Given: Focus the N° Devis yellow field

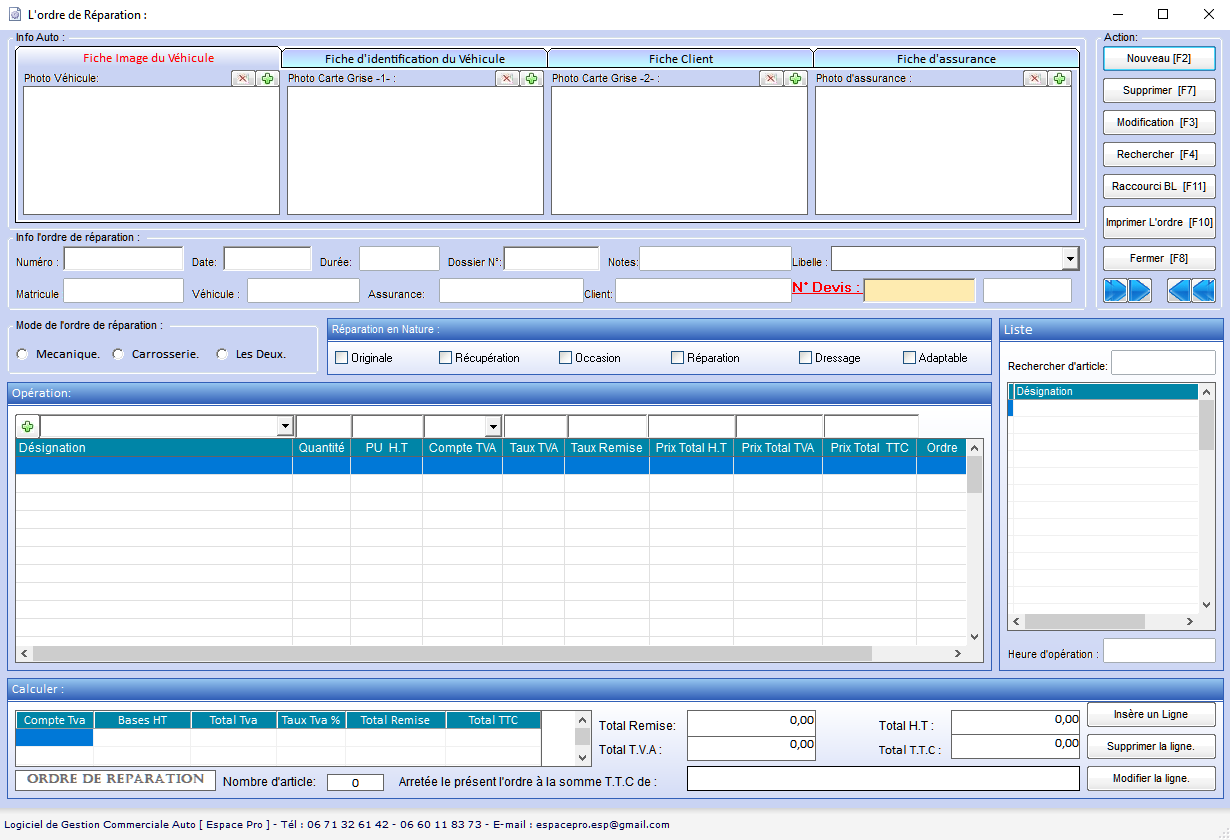Looking at the screenshot, I should pyautogui.click(x=919, y=290).
